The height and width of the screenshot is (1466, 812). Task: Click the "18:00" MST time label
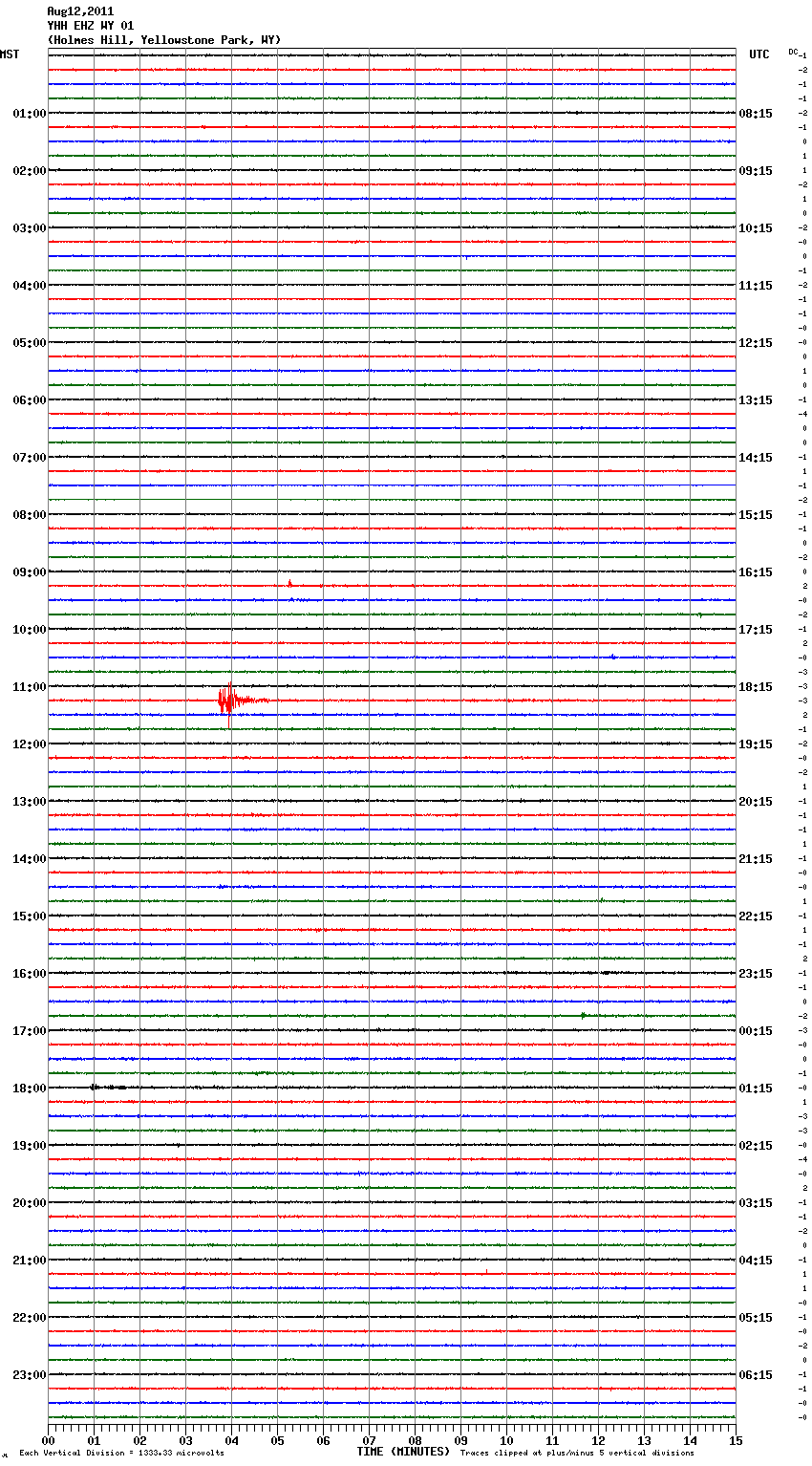(x=29, y=1089)
